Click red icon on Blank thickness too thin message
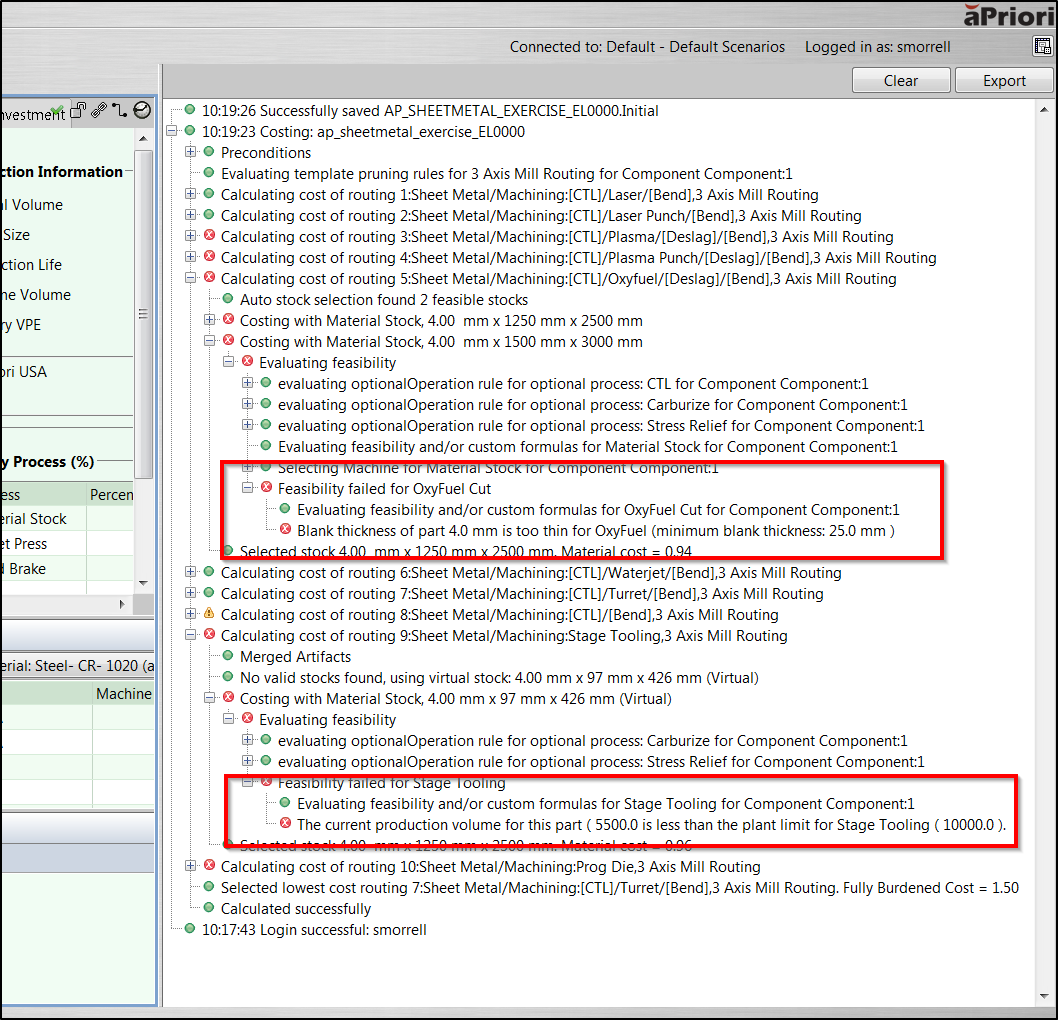This screenshot has height=1020, width=1058. click(x=285, y=530)
